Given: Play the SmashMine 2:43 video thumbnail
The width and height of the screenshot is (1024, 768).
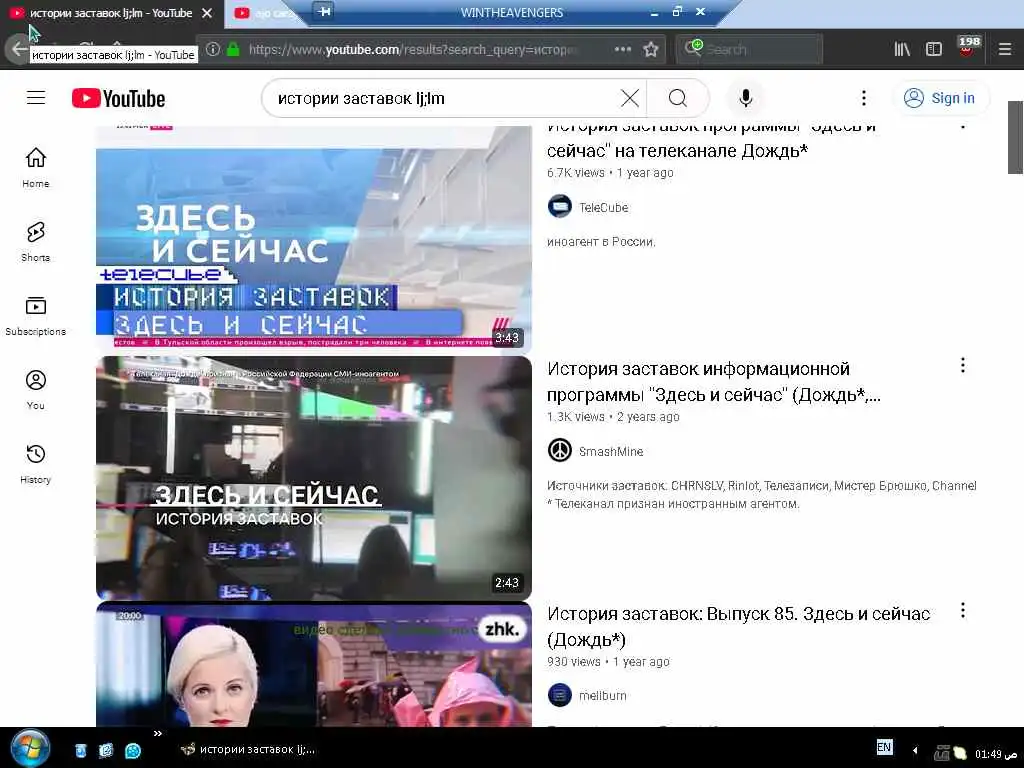Looking at the screenshot, I should click(x=313, y=477).
